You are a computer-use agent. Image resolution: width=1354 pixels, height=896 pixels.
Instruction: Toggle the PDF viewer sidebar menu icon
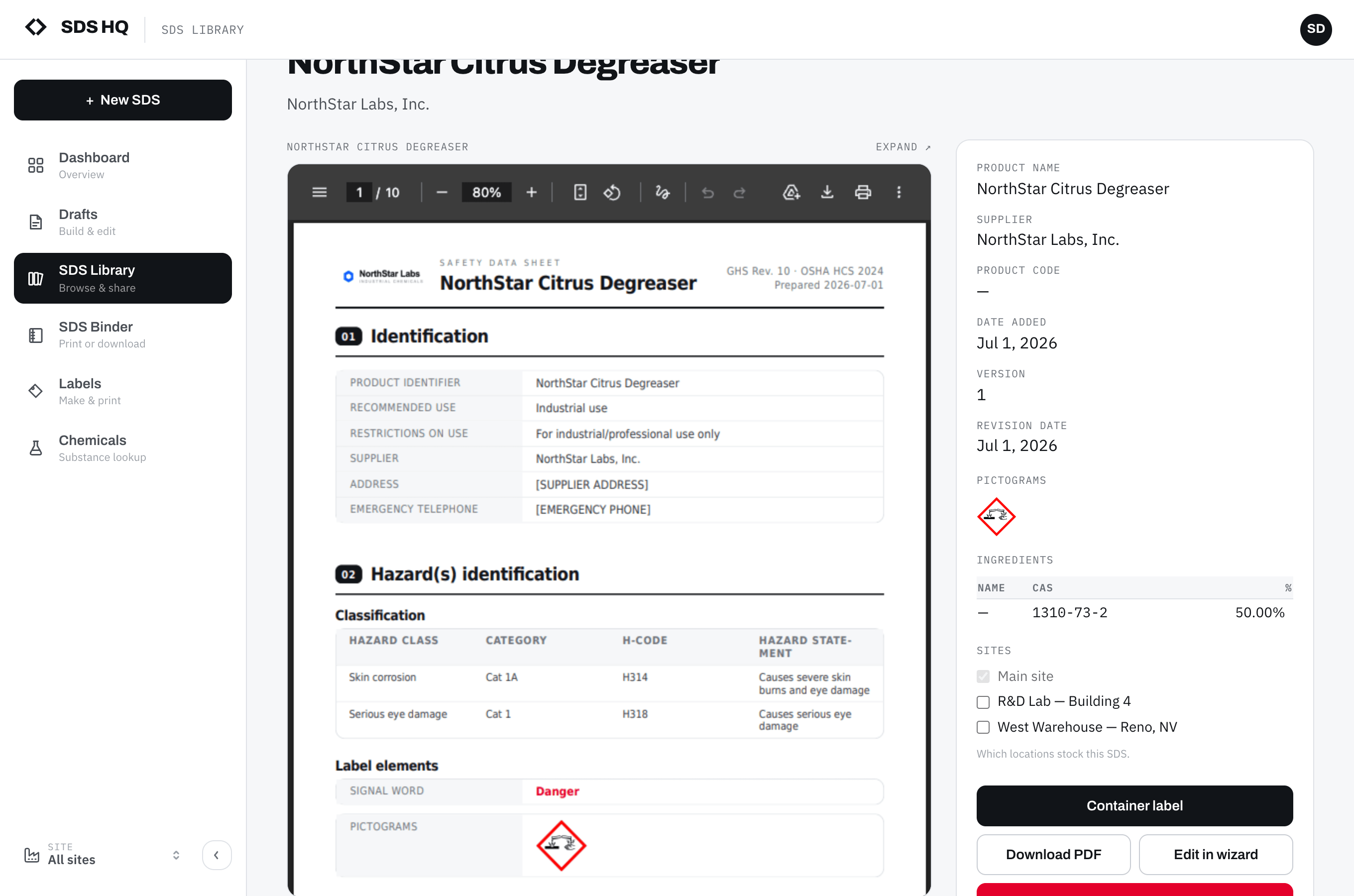[x=320, y=193]
